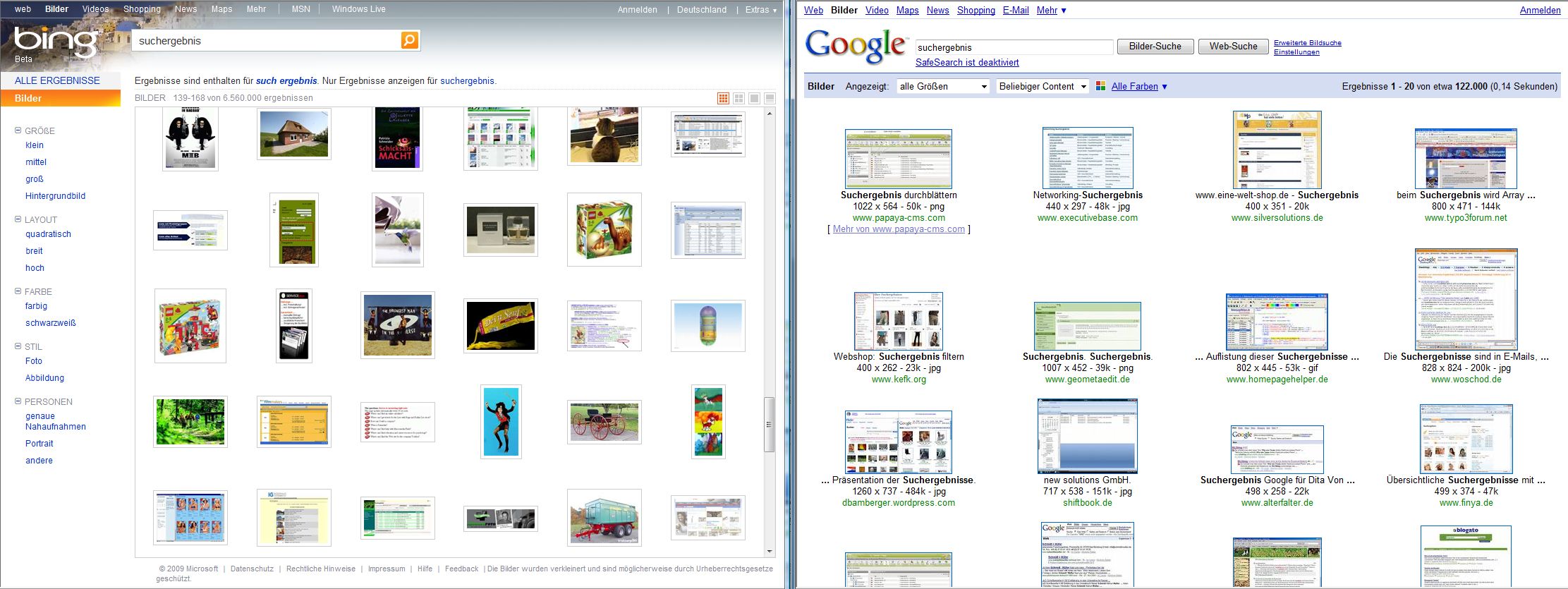Filter Bing layout by 'quadratisch'
The width and height of the screenshot is (1568, 589).
pyautogui.click(x=48, y=234)
